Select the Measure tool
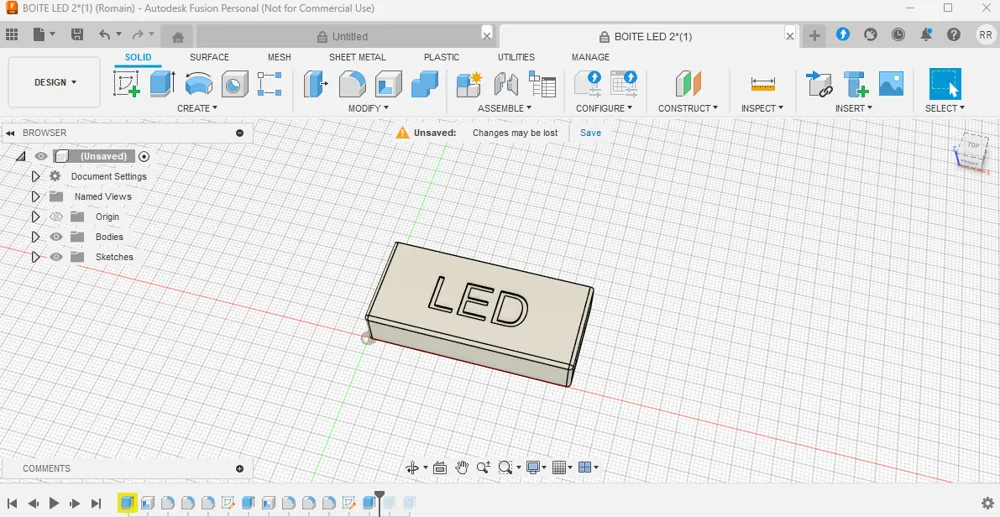1000x517 pixels. click(762, 84)
